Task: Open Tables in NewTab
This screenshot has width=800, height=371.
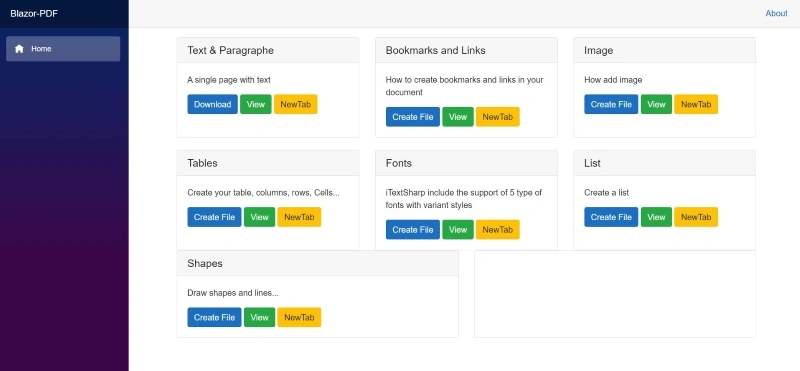Action: (299, 217)
